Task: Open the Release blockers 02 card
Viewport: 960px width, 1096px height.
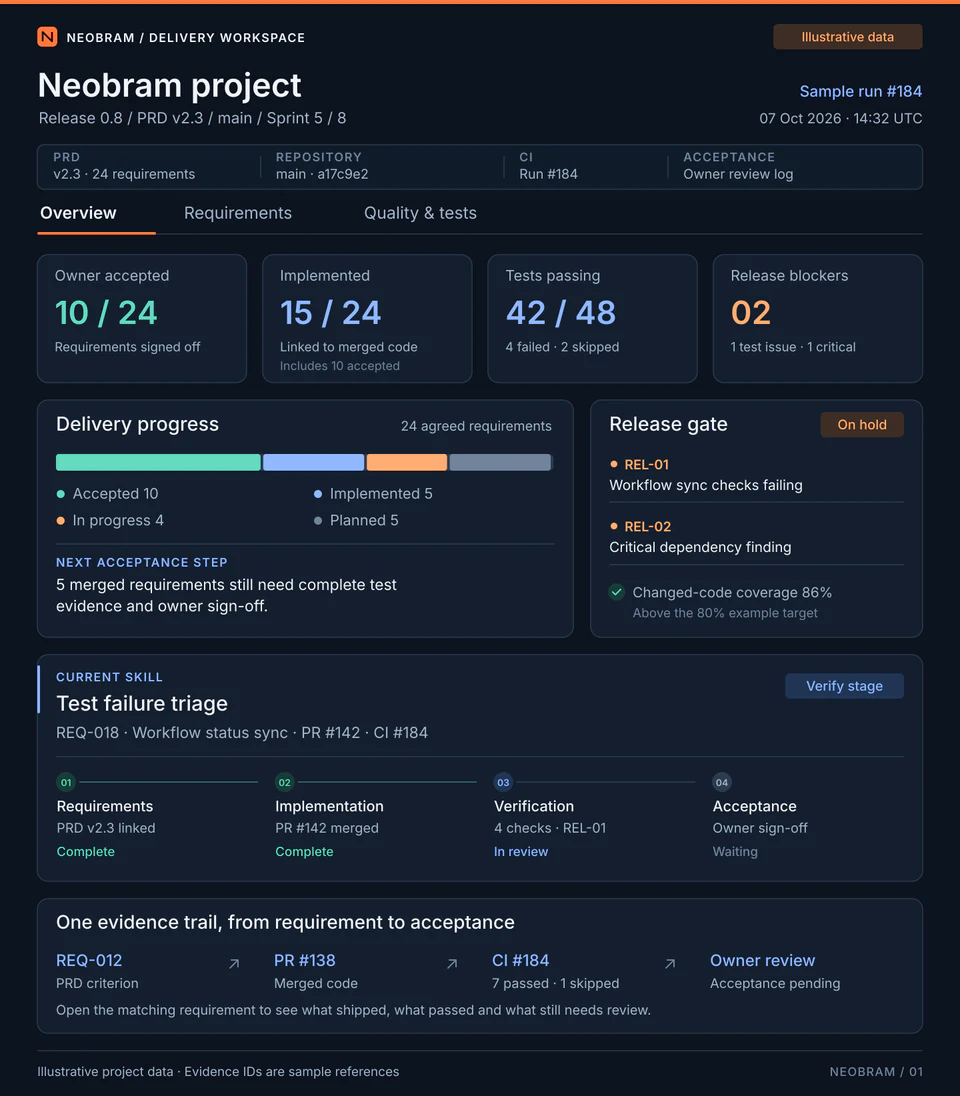Action: pos(817,318)
